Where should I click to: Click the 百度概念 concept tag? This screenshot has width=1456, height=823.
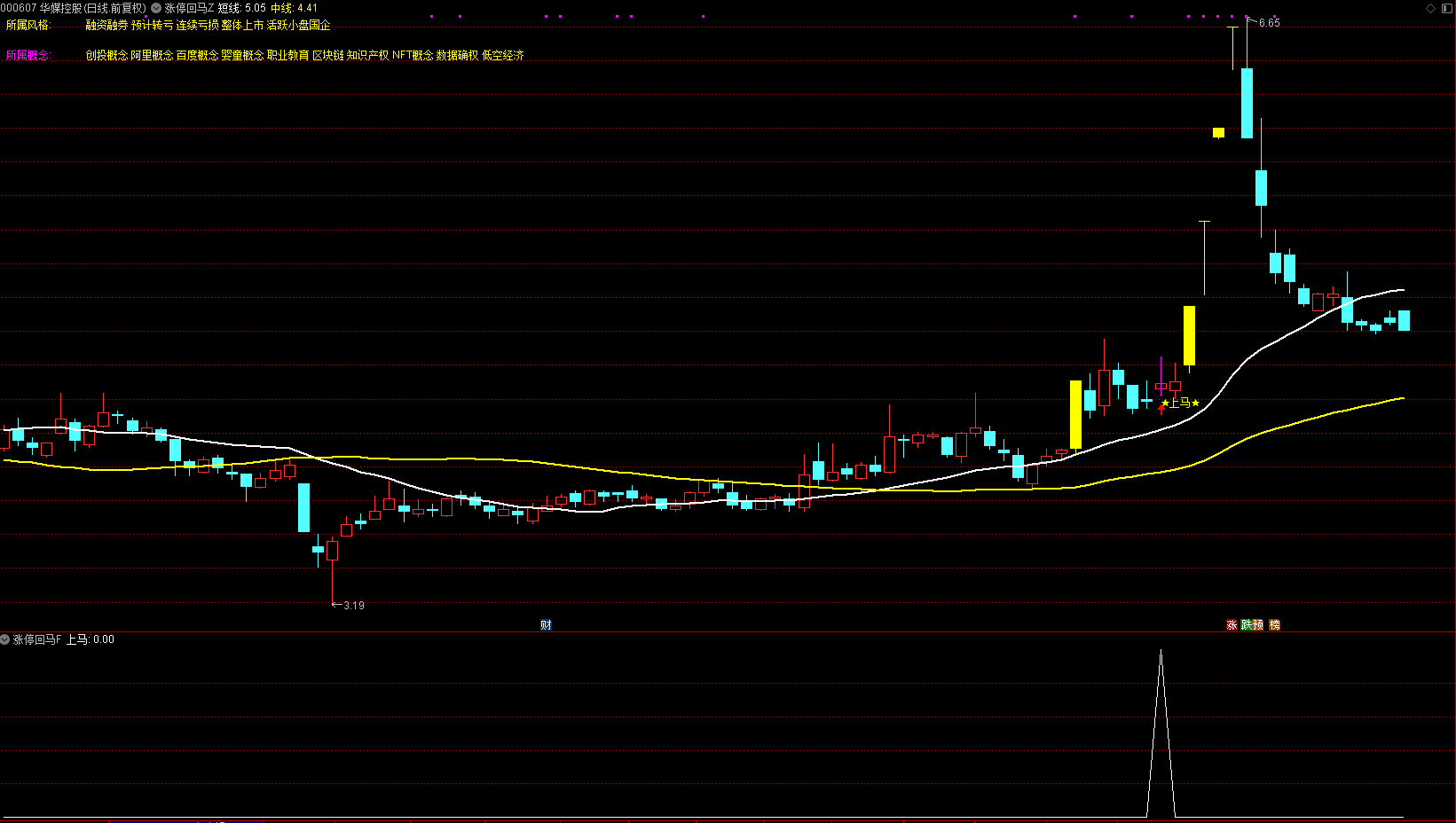pos(198,55)
